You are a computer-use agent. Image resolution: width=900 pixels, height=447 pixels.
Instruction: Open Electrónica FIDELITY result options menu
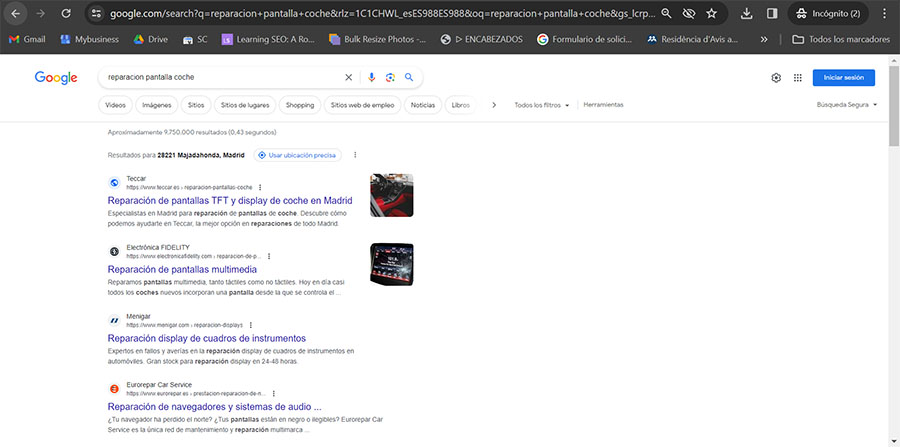pyautogui.click(x=269, y=256)
